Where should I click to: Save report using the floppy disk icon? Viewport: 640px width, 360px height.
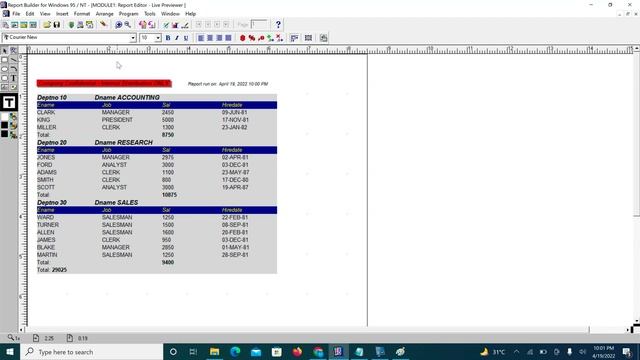coord(57,25)
